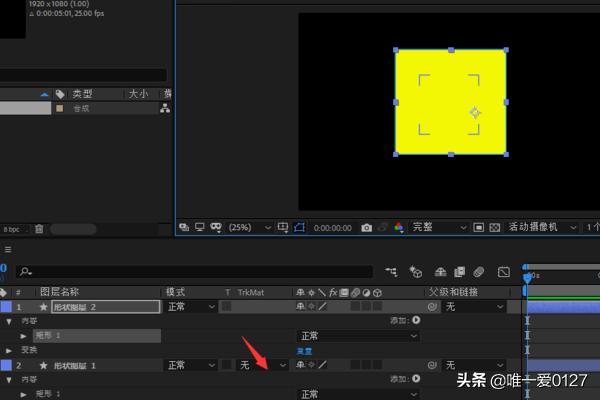Click the flowchart icon beside the composition item
The width and height of the screenshot is (600, 400).
(165, 108)
